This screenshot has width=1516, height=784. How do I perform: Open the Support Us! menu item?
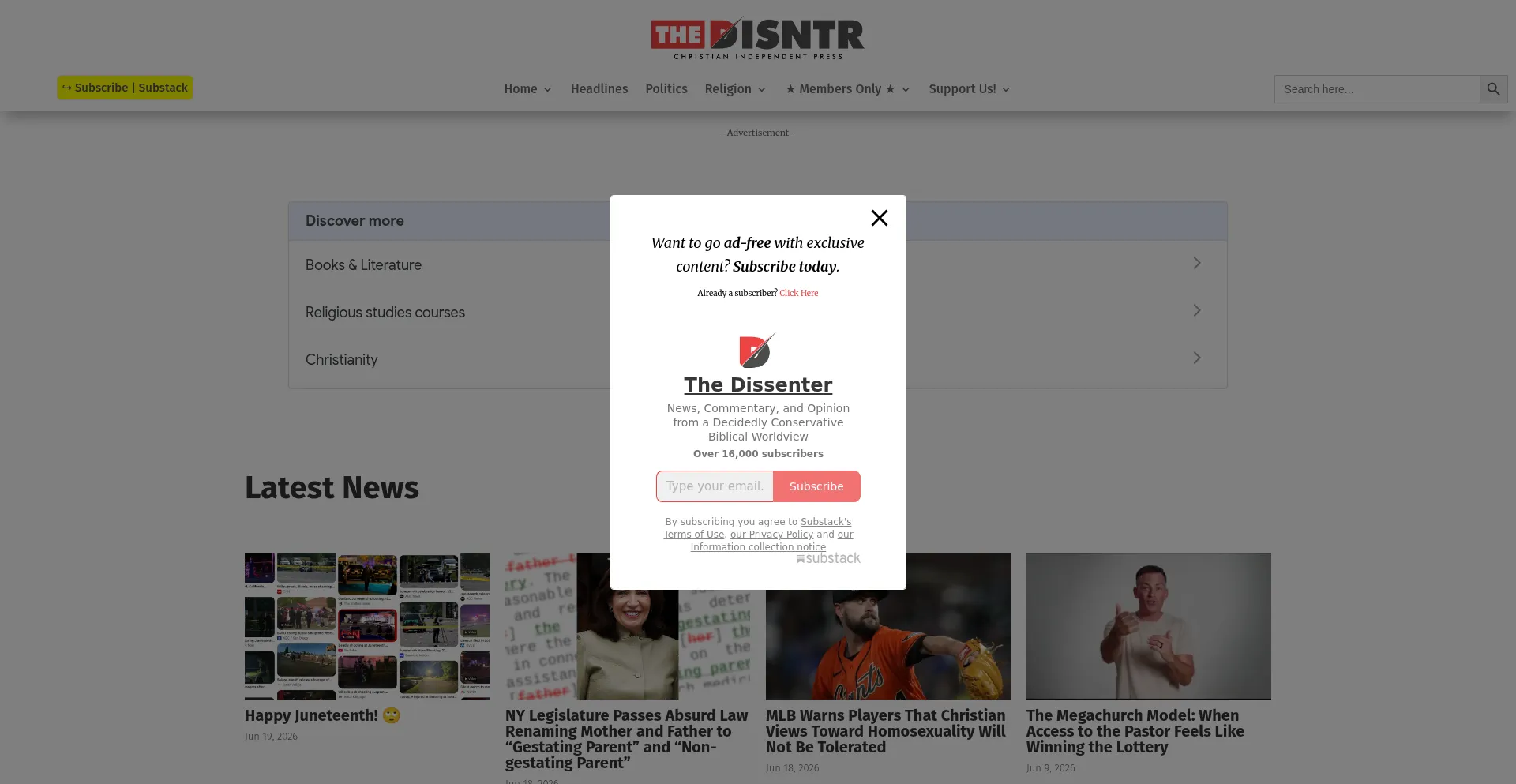[963, 89]
